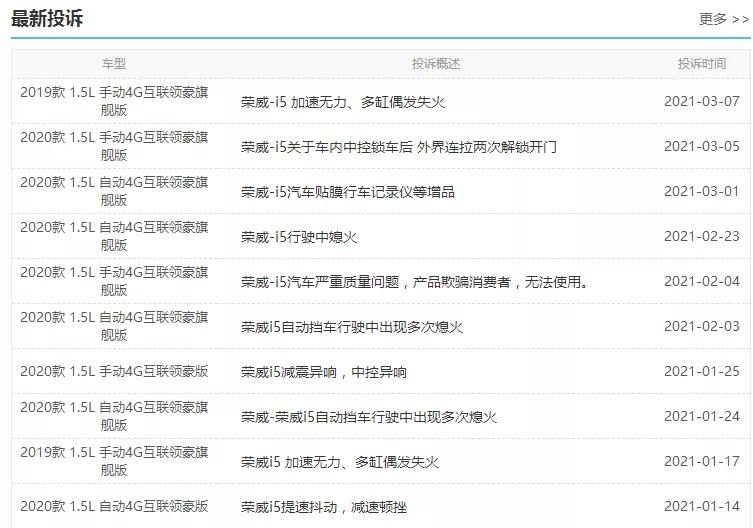Select the date 2021-03-07

702,101
